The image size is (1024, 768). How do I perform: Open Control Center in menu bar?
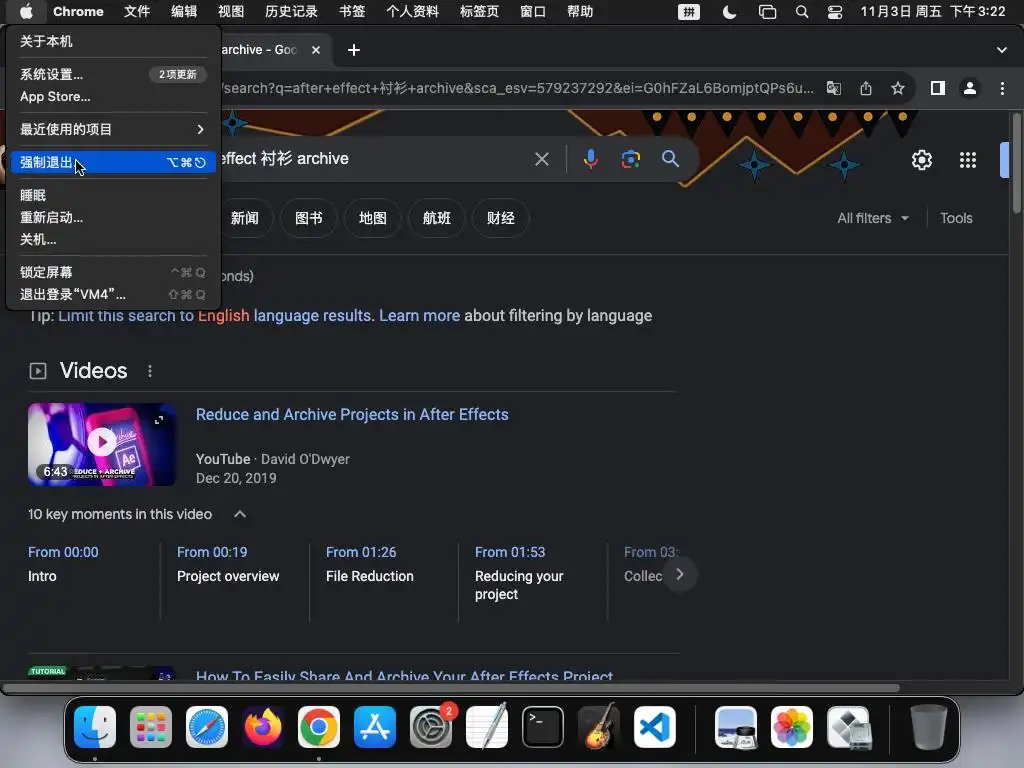(835, 12)
